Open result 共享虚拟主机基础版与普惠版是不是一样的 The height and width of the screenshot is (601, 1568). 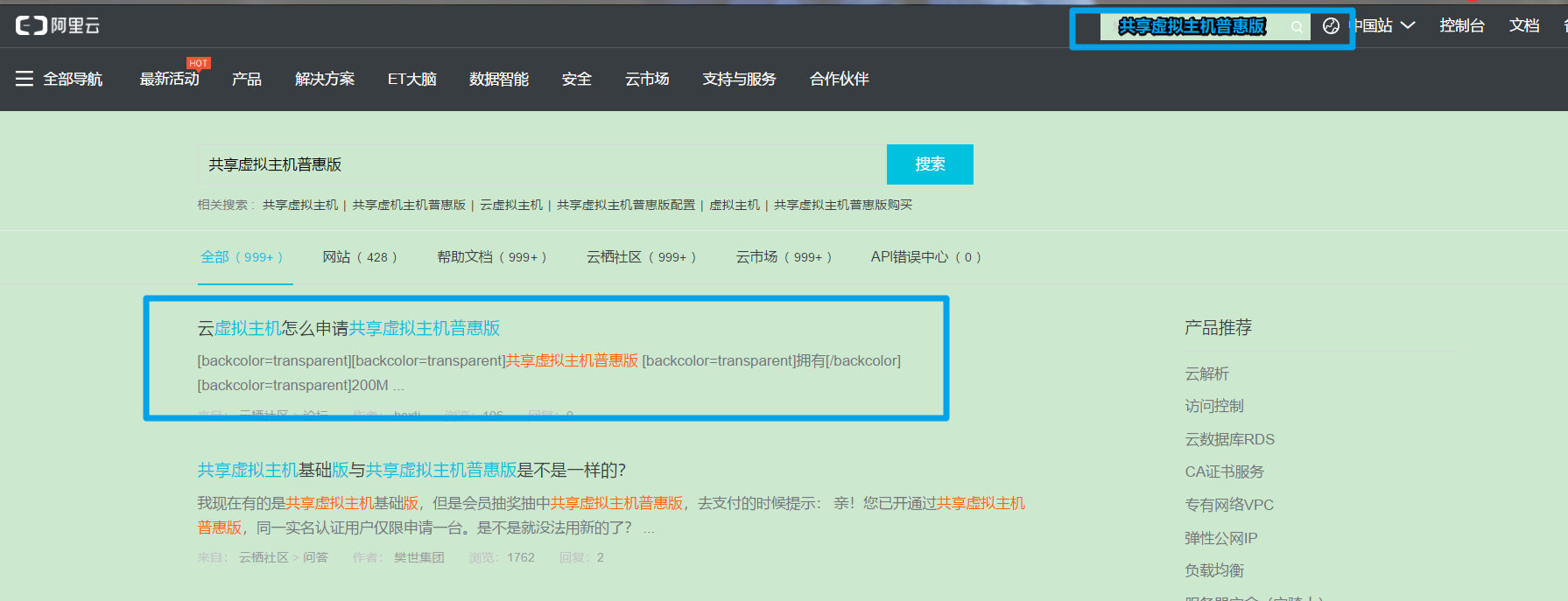[x=411, y=471]
